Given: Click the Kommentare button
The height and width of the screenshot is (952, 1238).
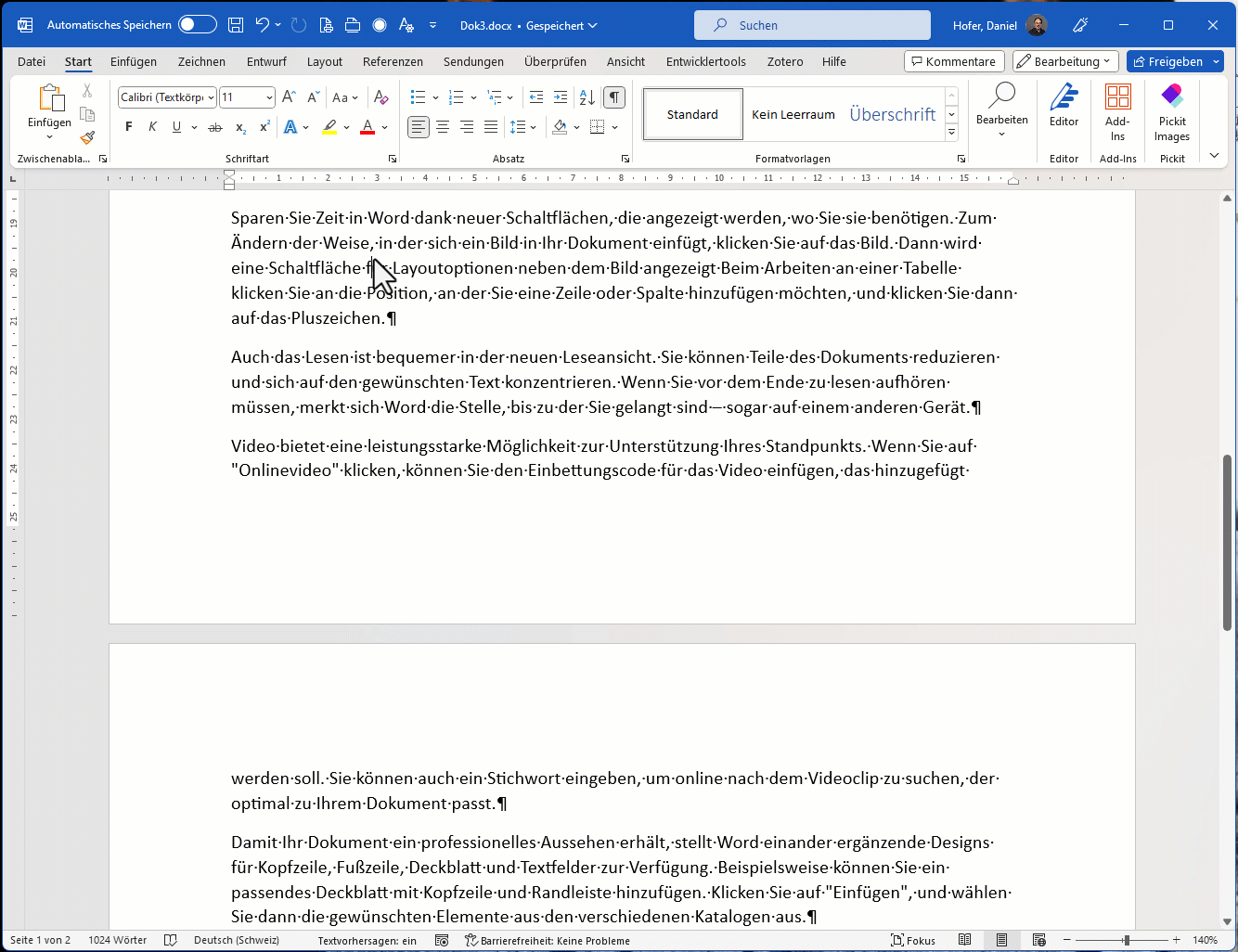Looking at the screenshot, I should tap(953, 61).
